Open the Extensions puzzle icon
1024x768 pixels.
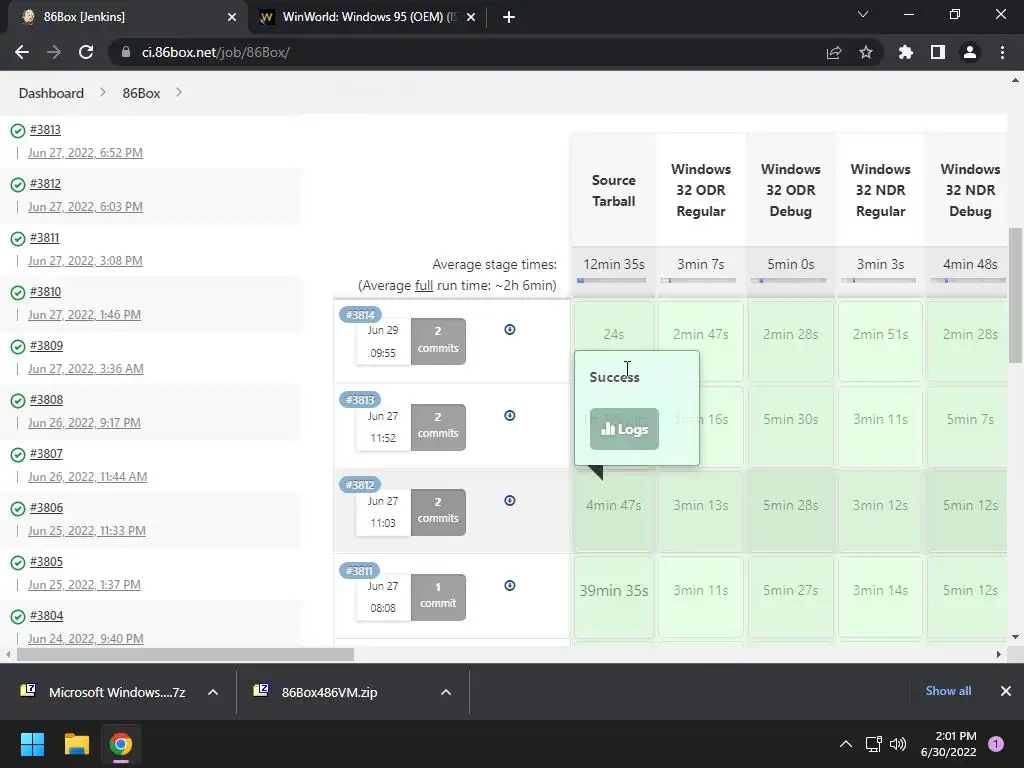click(906, 52)
